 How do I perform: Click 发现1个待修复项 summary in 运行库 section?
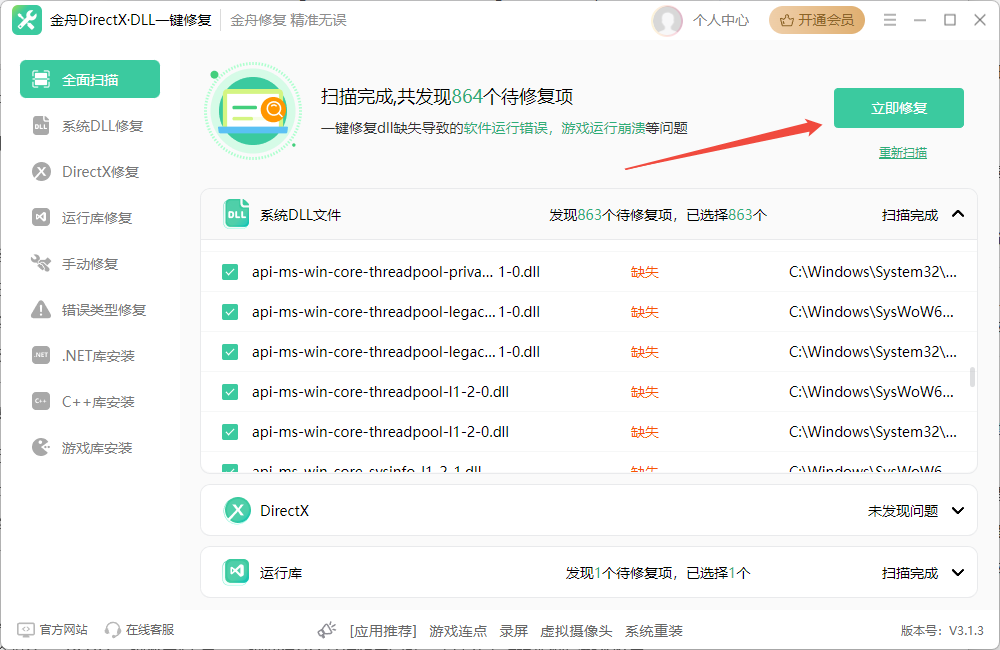(619, 573)
